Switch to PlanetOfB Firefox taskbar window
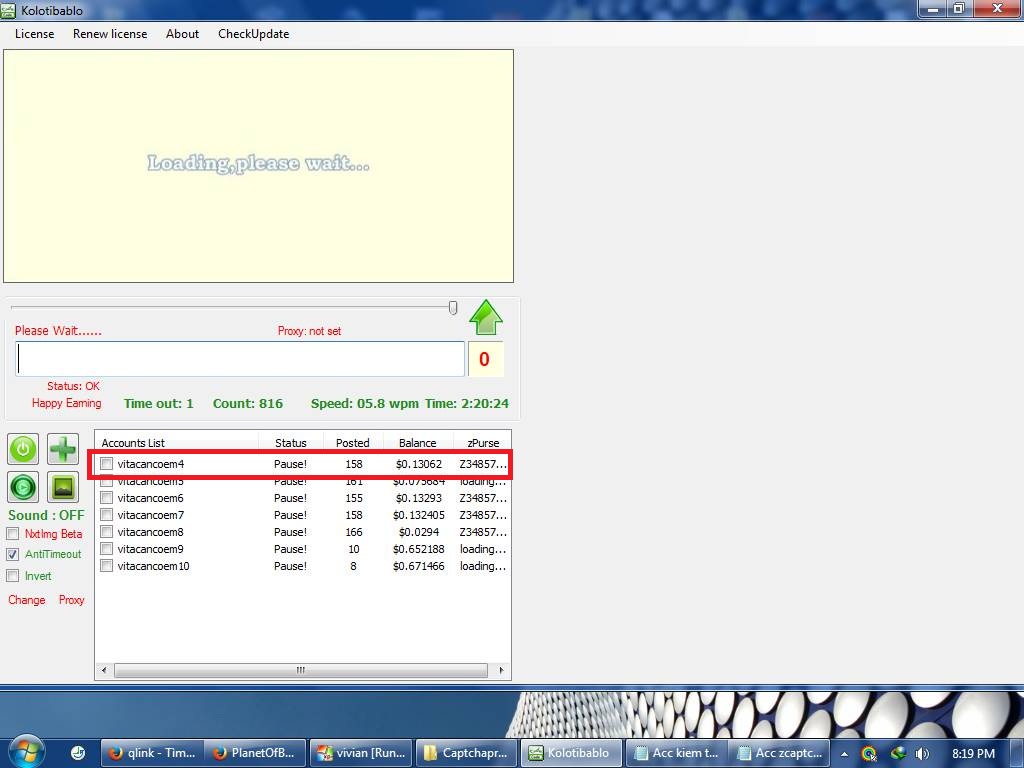 click(255, 753)
